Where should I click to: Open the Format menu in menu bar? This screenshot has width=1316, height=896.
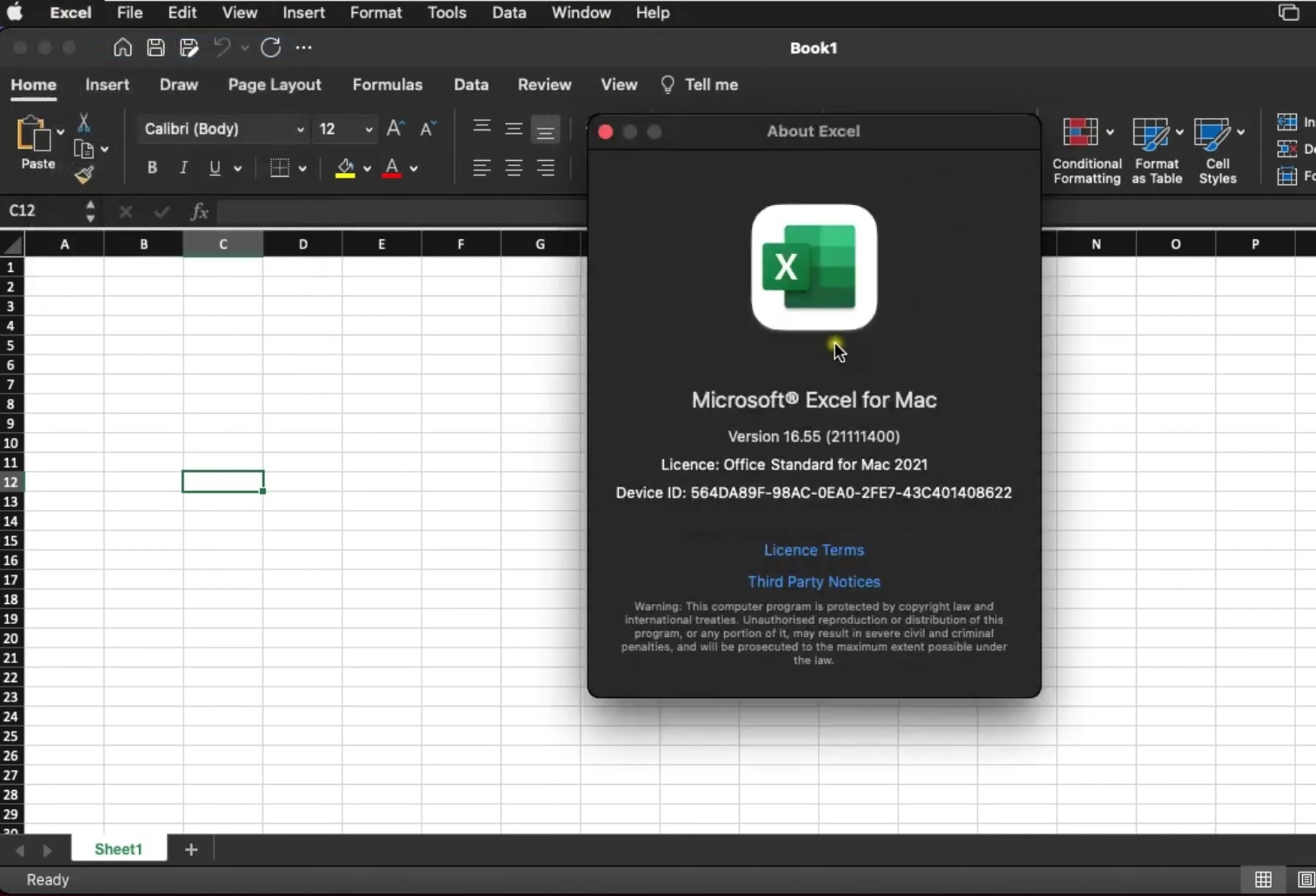(x=376, y=13)
